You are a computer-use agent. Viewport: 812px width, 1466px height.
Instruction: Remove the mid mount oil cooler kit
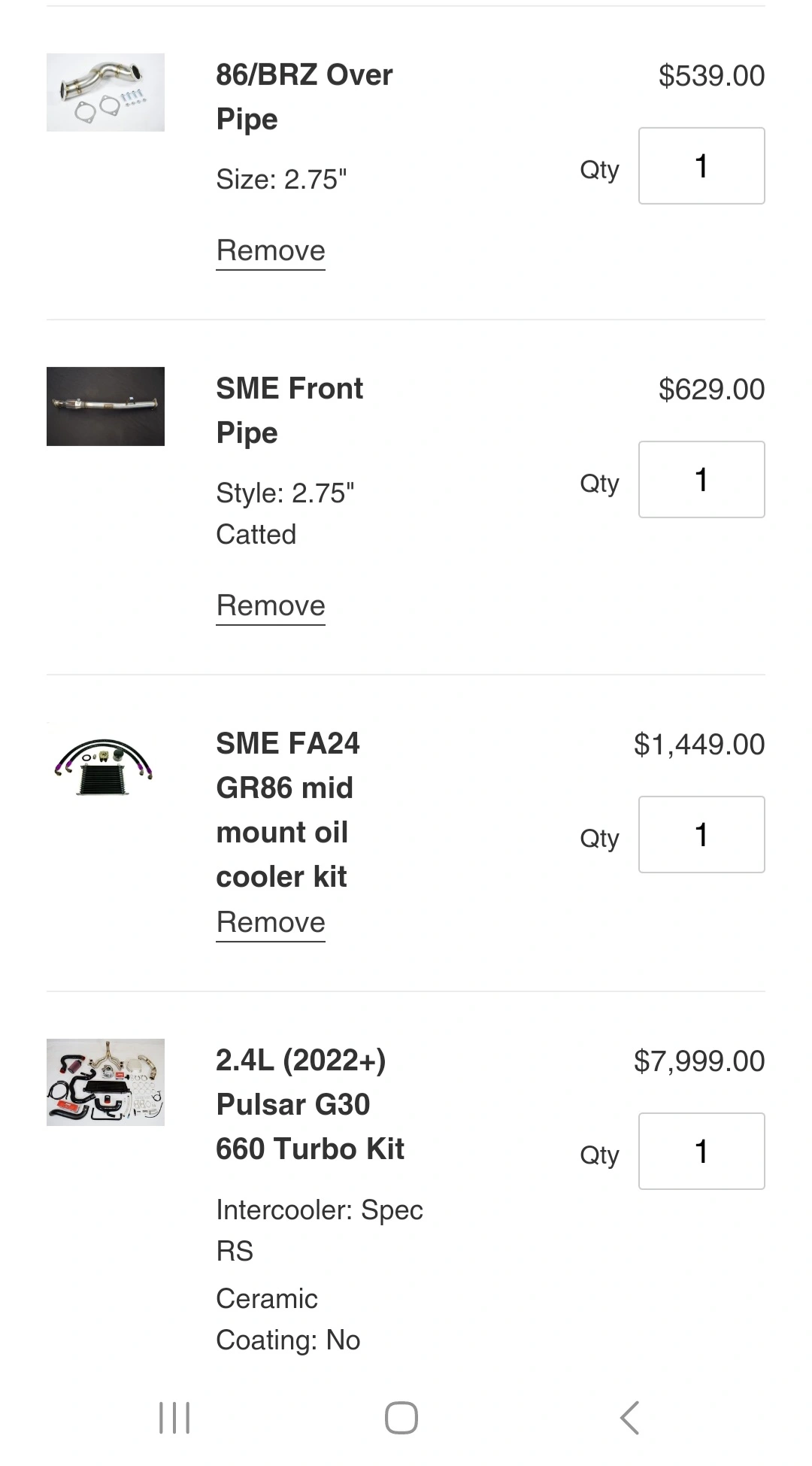pyautogui.click(x=271, y=922)
